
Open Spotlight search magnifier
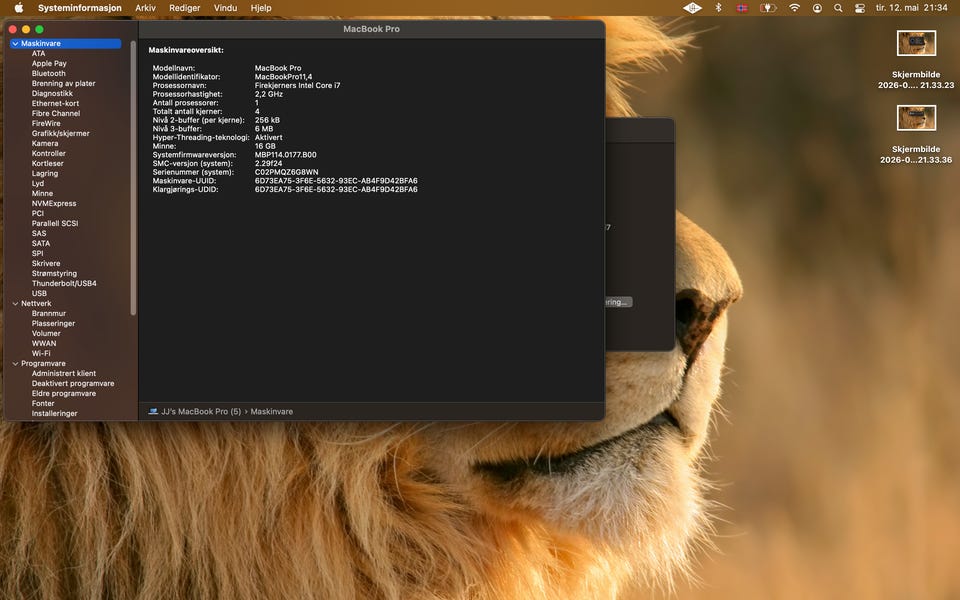pos(838,8)
